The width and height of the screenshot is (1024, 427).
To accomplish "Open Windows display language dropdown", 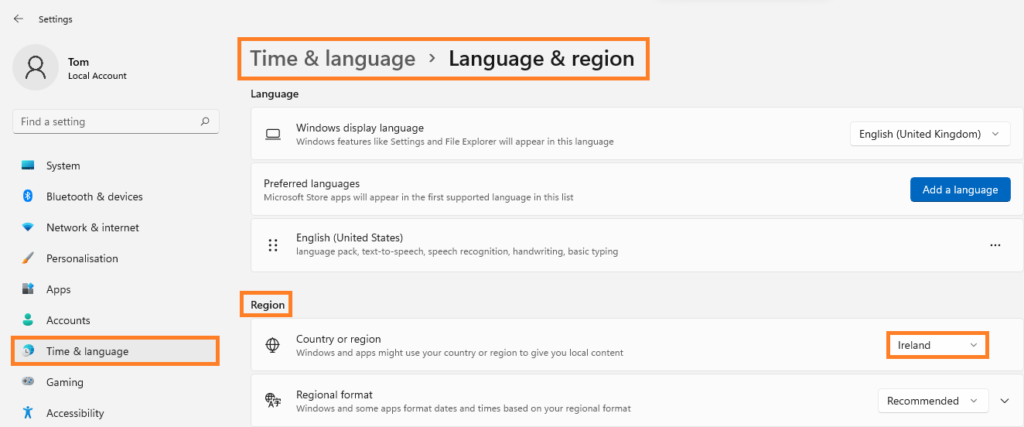I will coord(929,134).
